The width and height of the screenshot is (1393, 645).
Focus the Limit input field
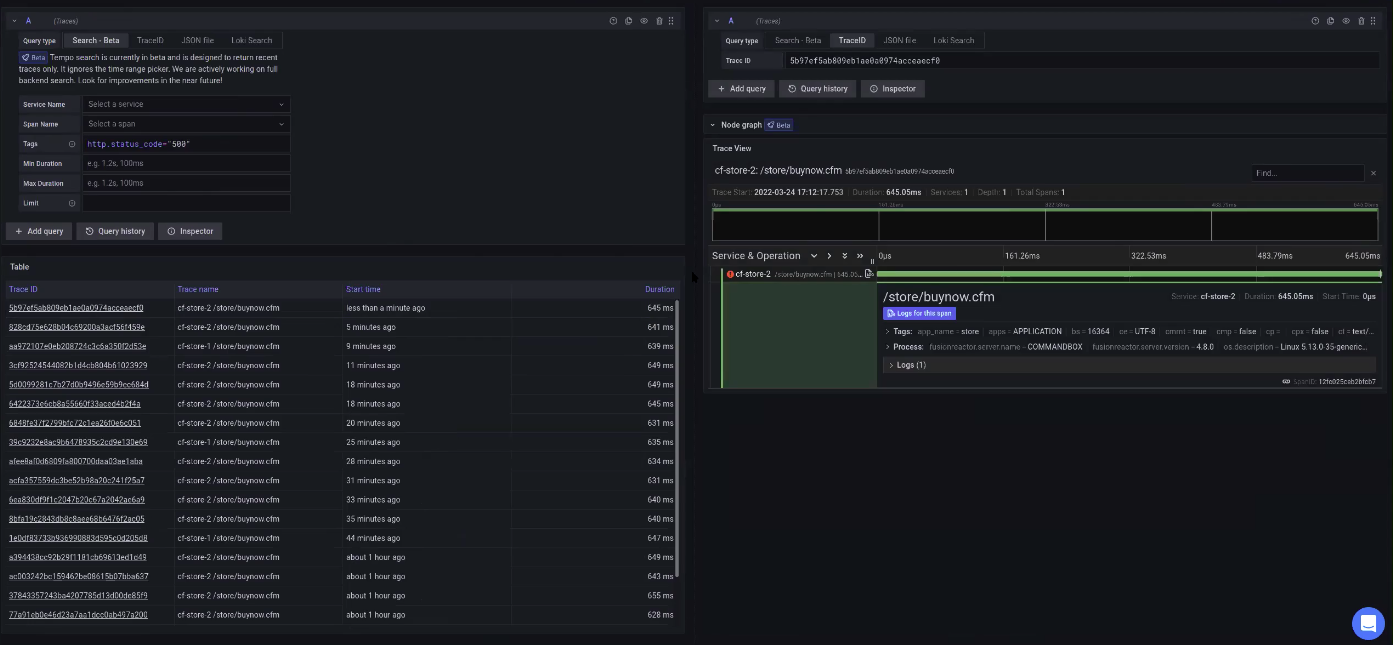(x=186, y=203)
